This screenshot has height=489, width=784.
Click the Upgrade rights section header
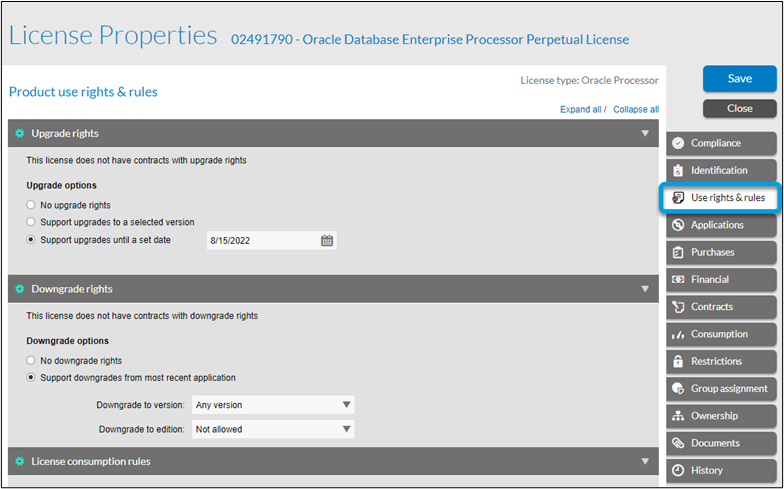[333, 134]
